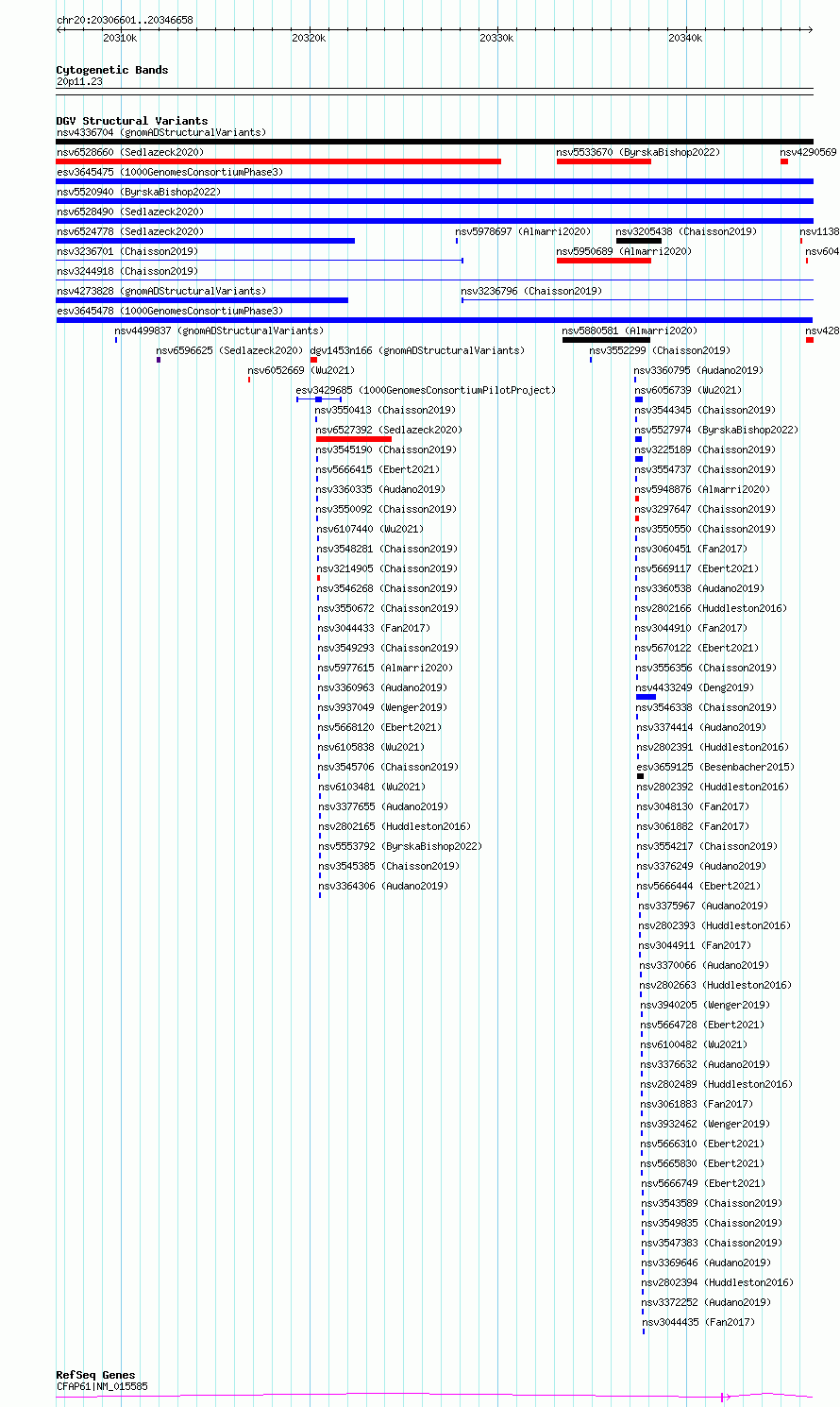Click the RefSeq Genes track title

point(95,1375)
